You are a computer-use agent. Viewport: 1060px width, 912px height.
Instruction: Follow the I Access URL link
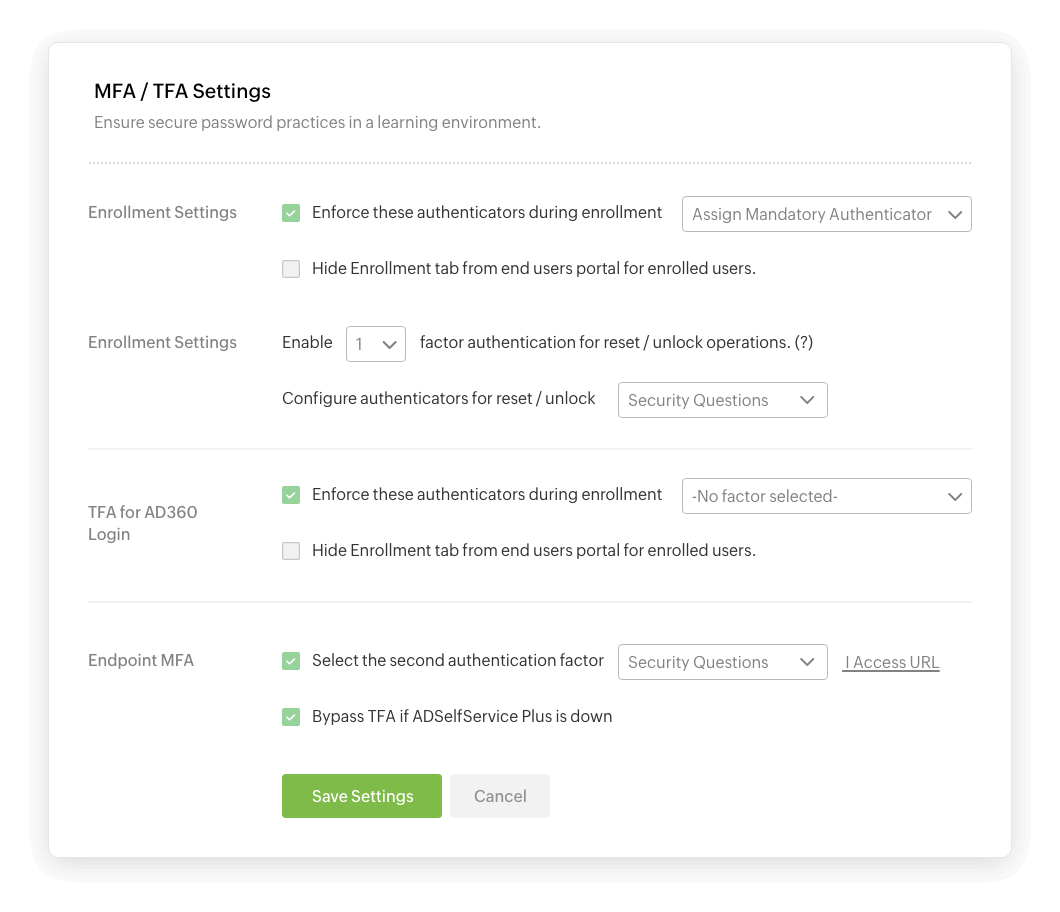(891, 662)
